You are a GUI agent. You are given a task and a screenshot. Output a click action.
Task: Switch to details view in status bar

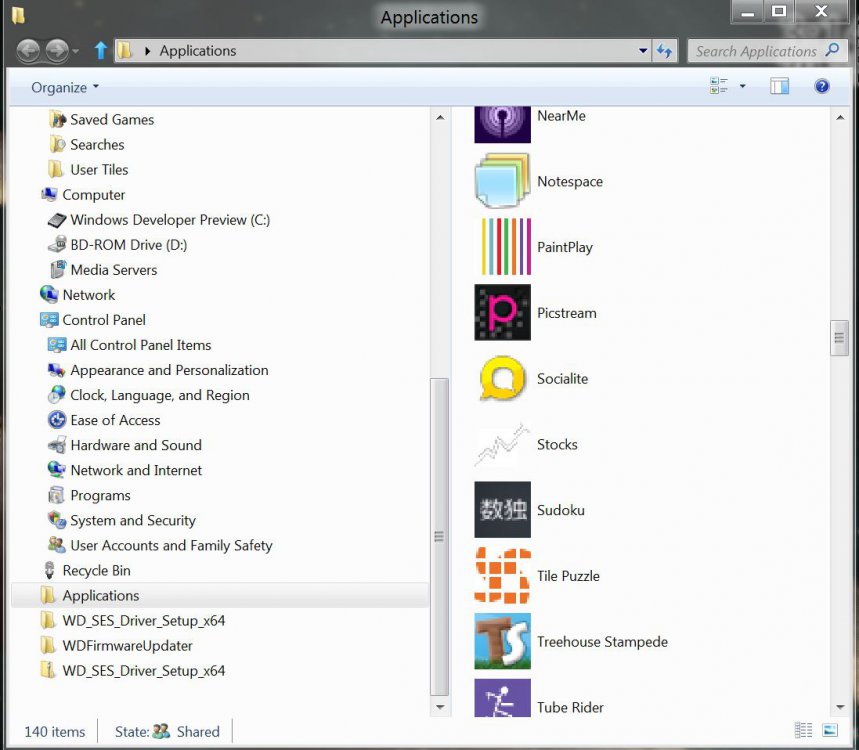pos(804,731)
